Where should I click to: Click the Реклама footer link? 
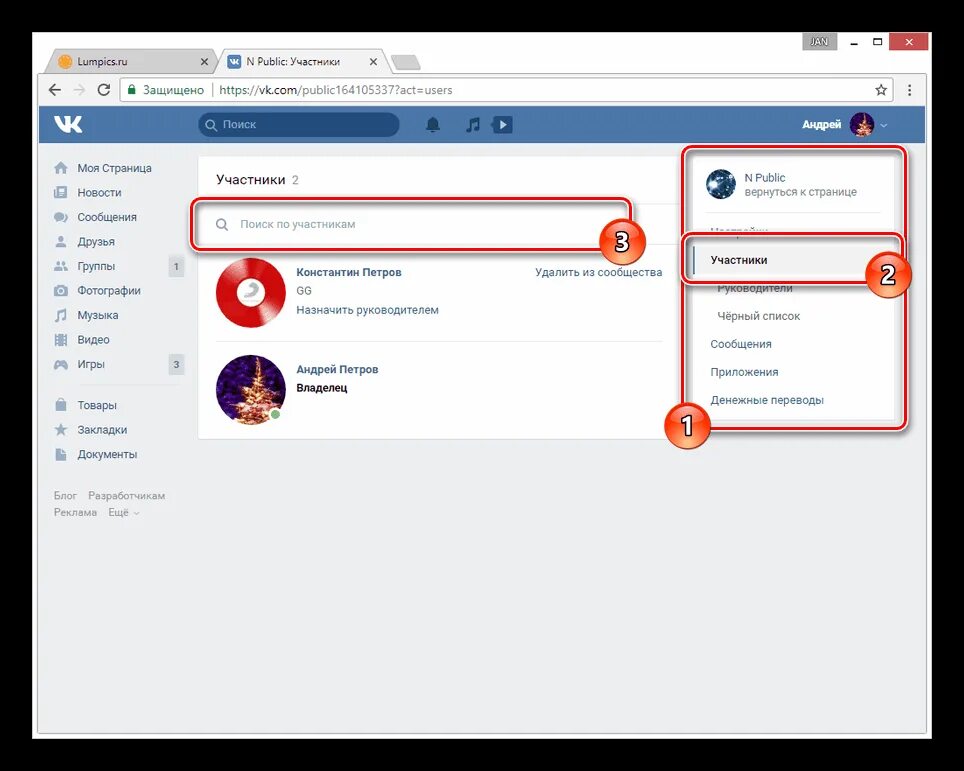[75, 512]
